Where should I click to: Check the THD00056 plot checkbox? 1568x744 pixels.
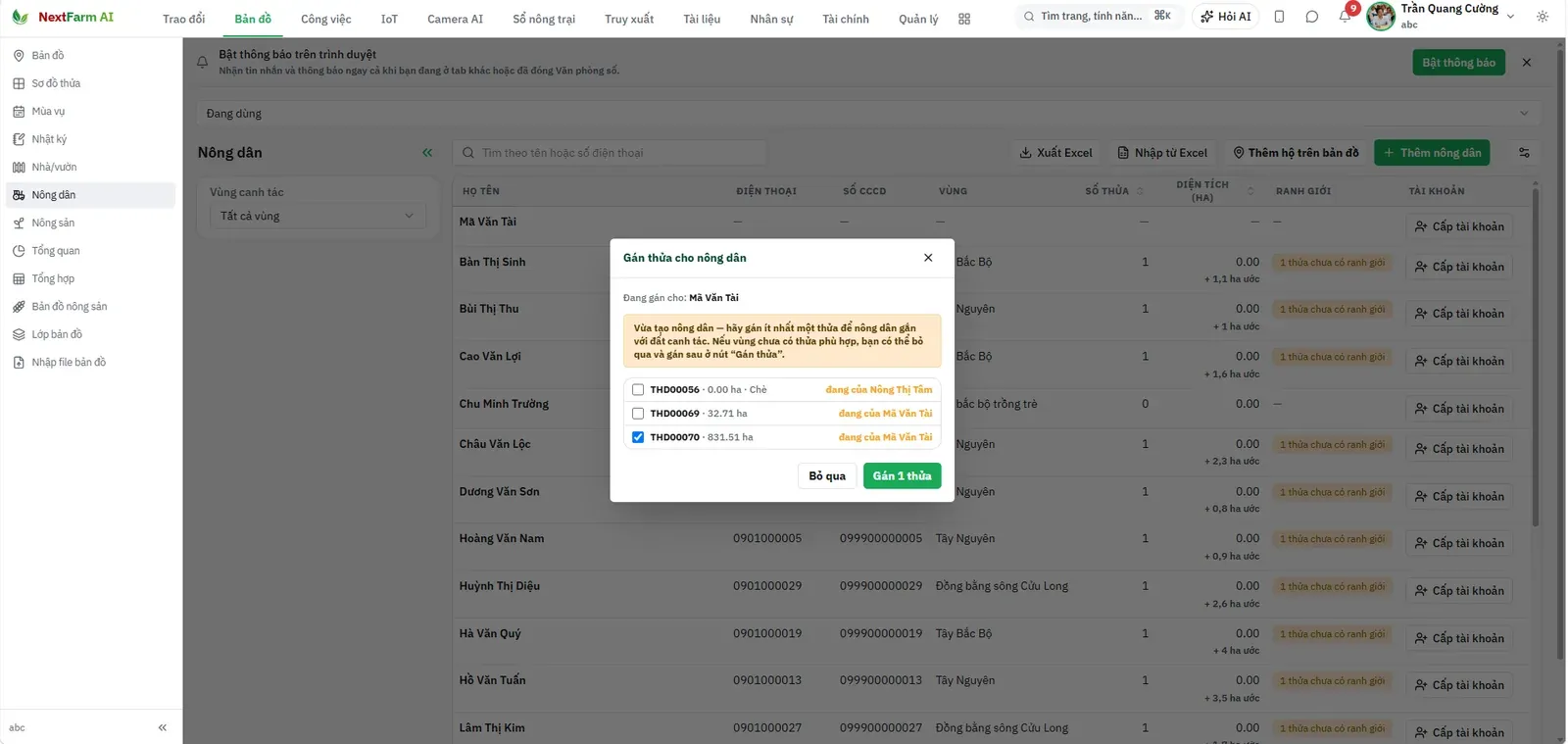coord(638,390)
